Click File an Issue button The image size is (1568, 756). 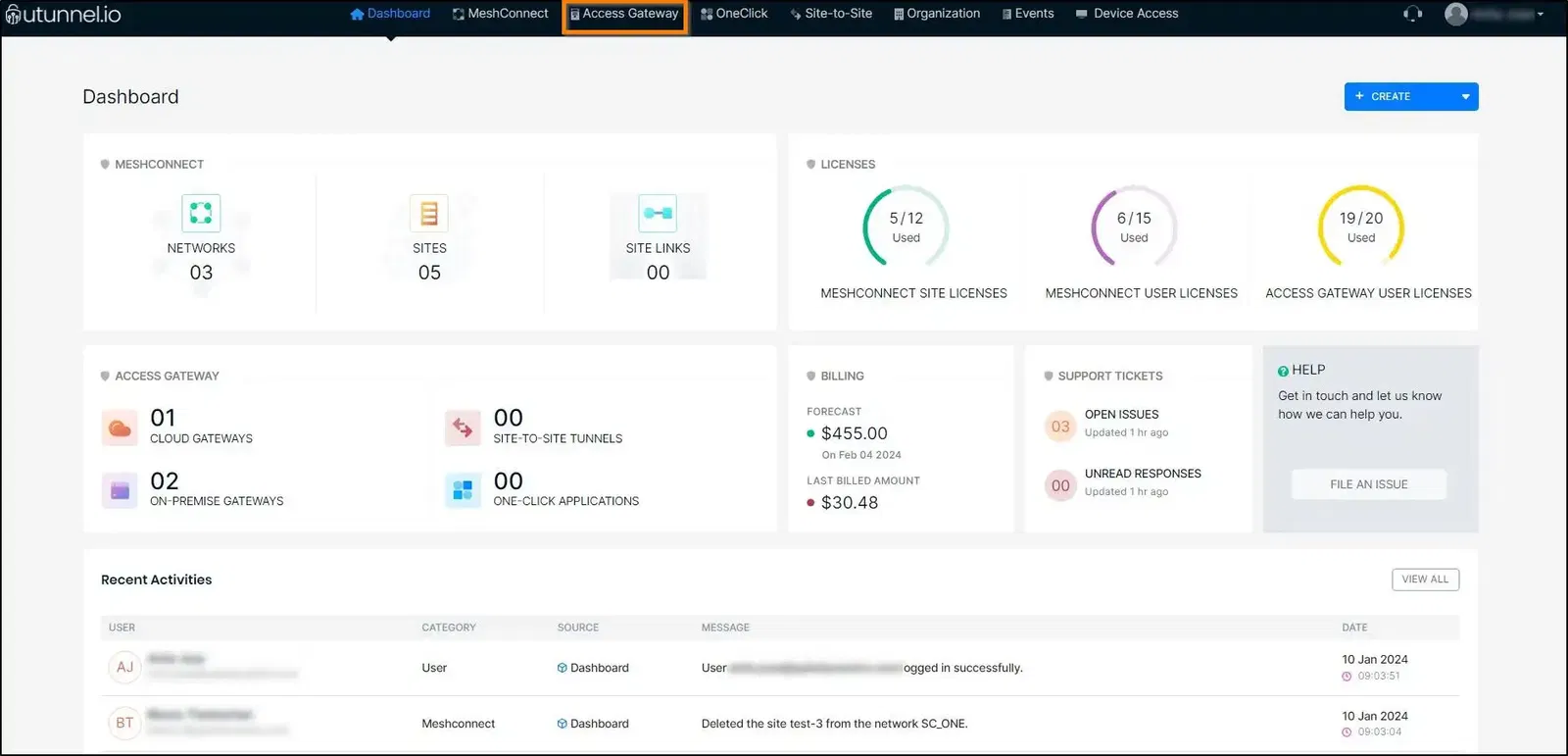tap(1368, 484)
